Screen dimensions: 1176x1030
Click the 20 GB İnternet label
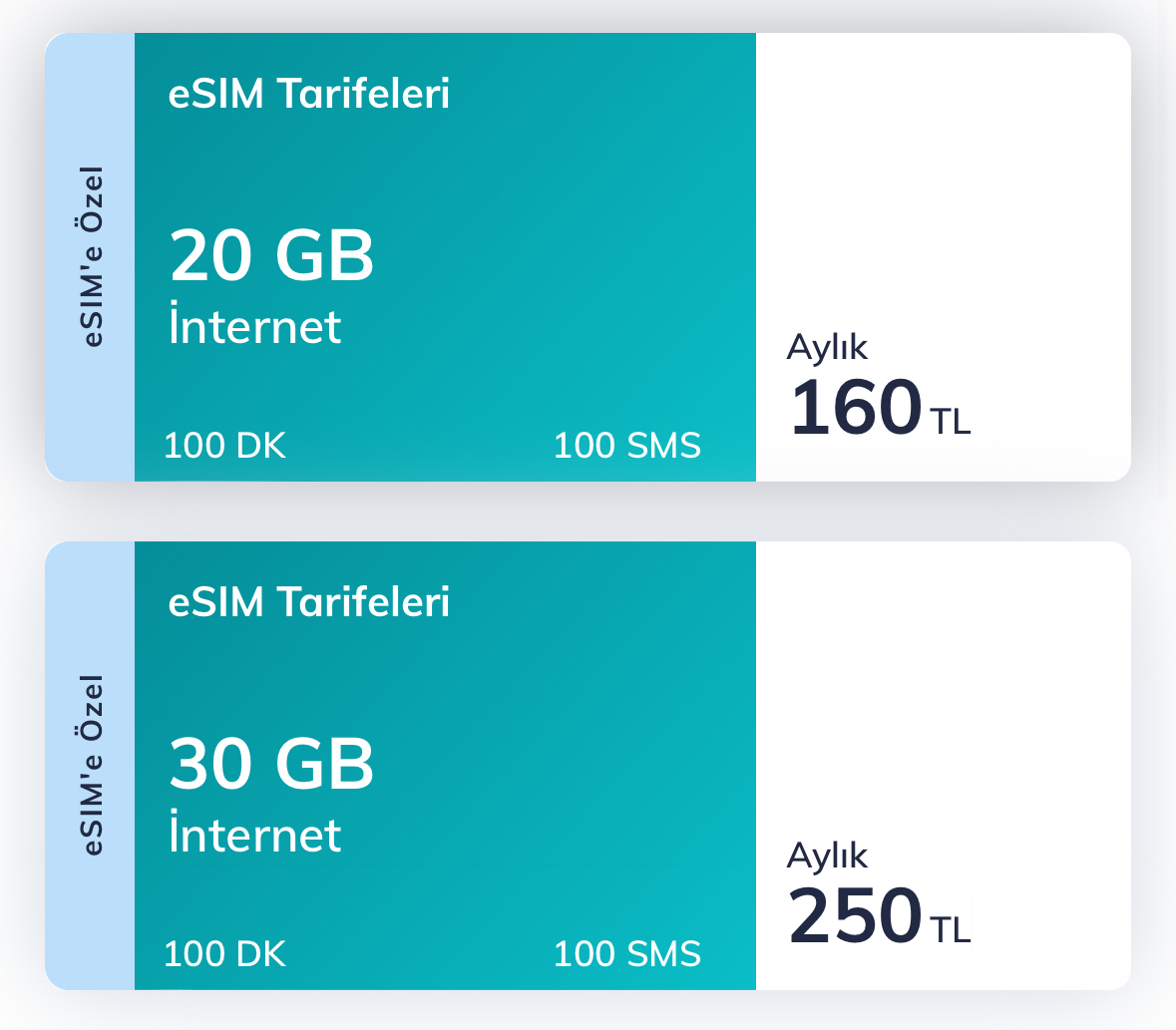click(270, 285)
